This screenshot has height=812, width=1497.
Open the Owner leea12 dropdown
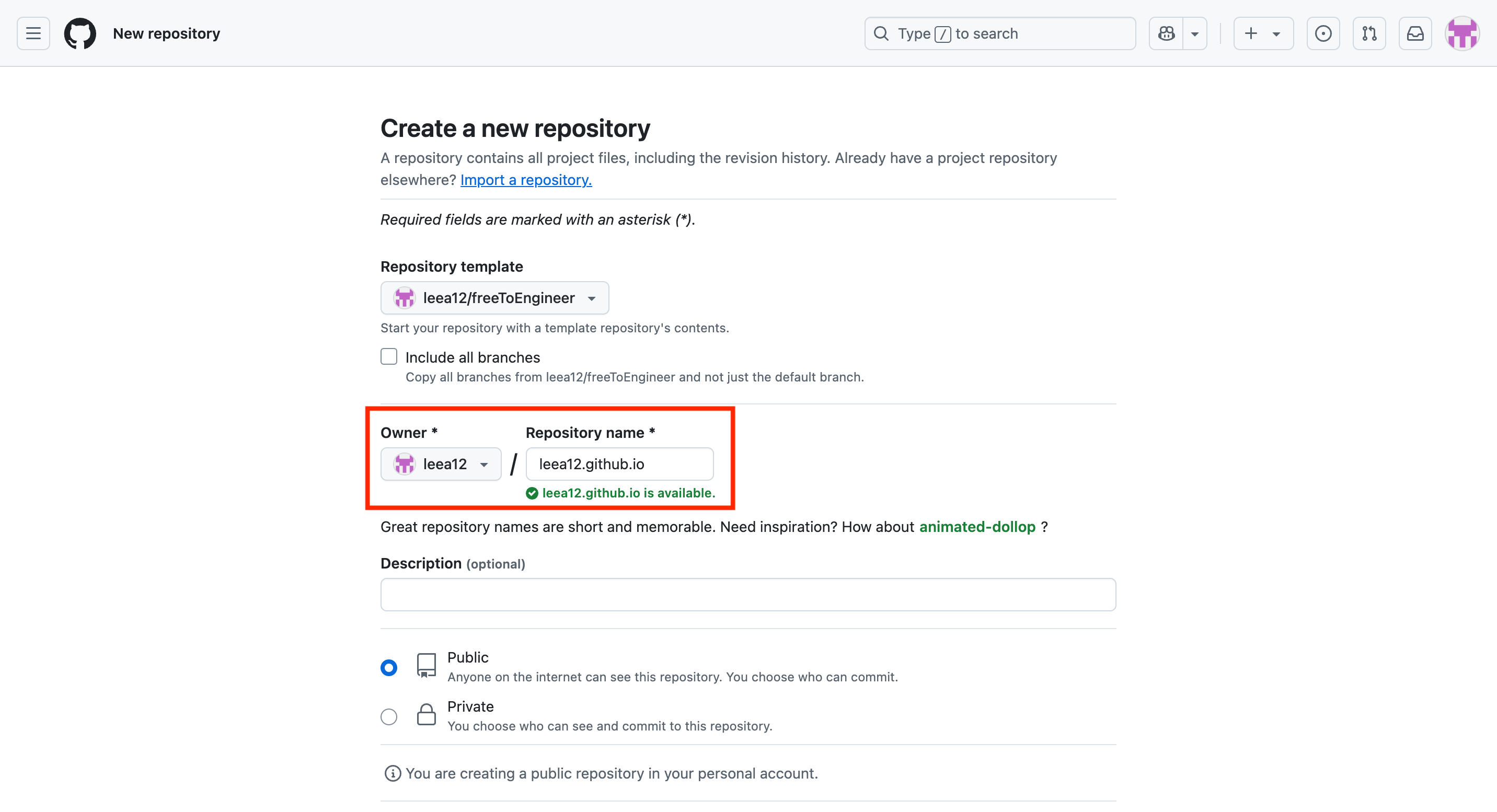pyautogui.click(x=441, y=464)
